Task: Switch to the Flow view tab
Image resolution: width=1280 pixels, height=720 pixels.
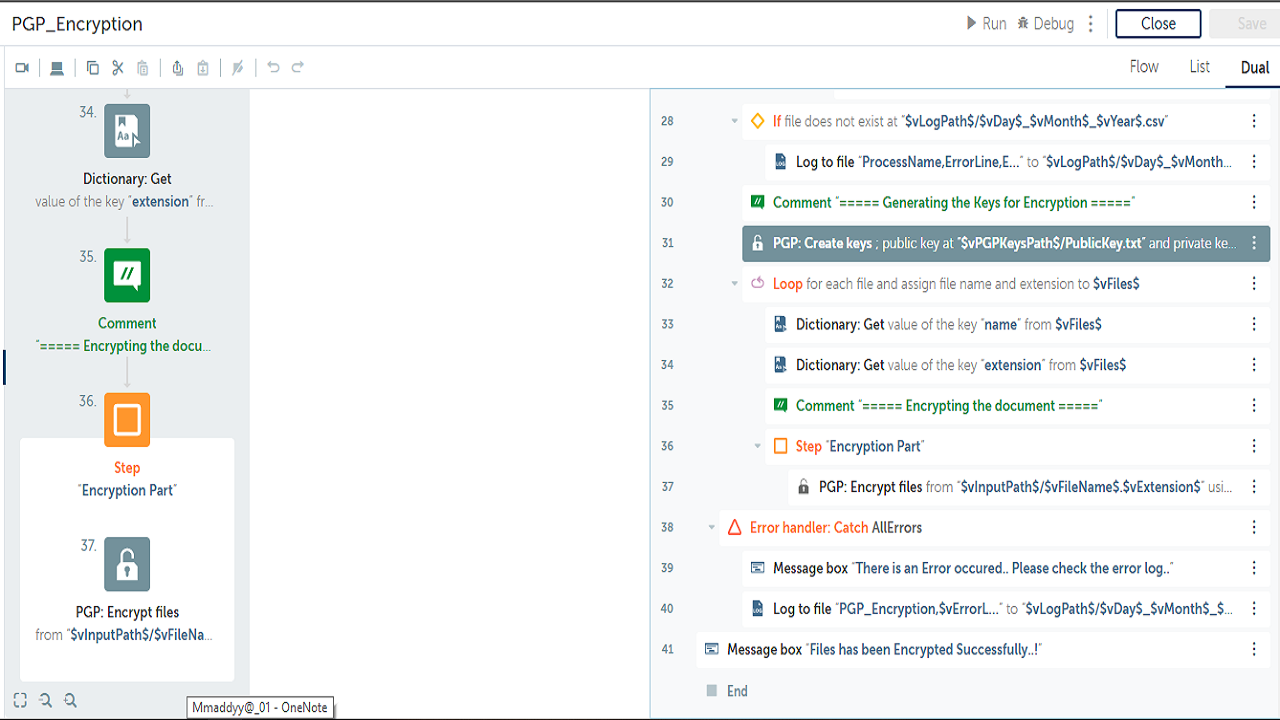Action: [x=1144, y=67]
